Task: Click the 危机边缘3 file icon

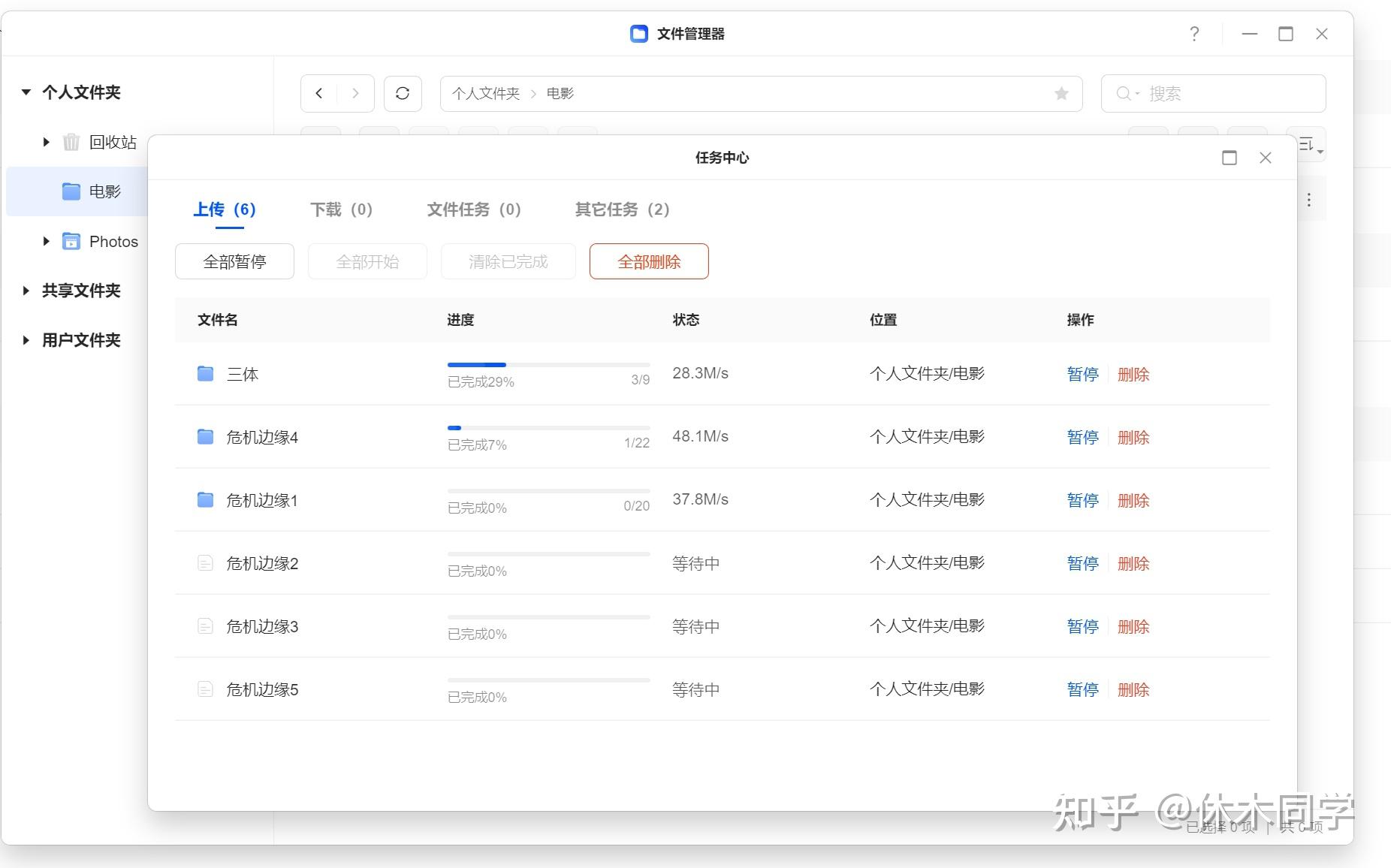Action: coord(205,626)
